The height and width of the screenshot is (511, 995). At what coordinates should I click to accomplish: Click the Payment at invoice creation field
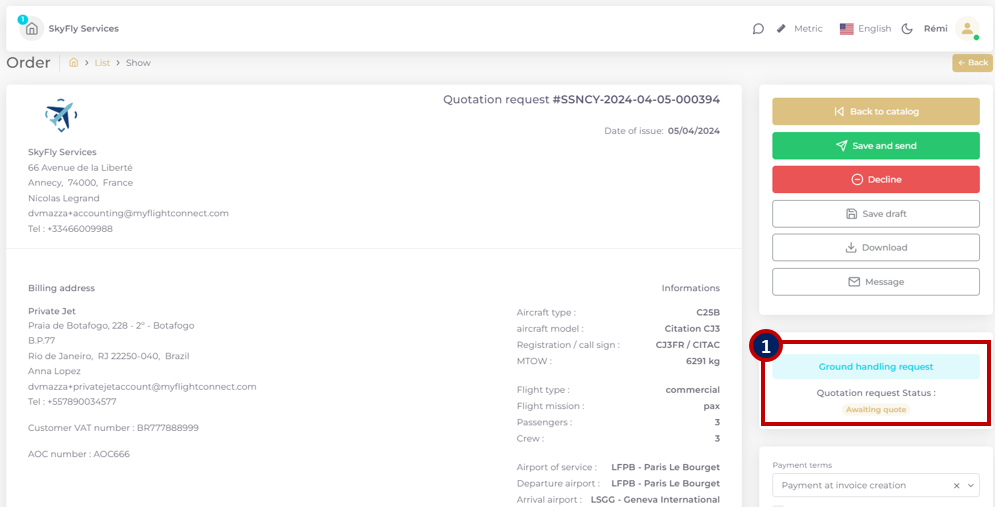click(876, 486)
